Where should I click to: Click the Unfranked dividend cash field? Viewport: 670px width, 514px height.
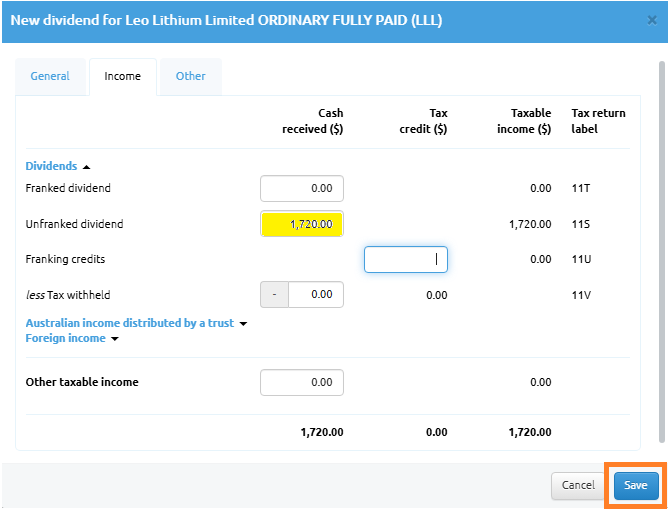(302, 224)
